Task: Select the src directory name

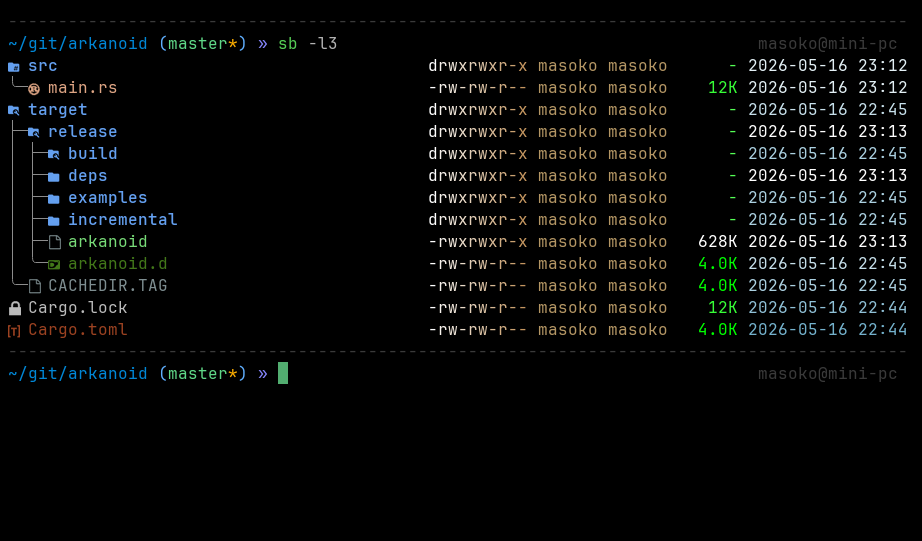Action: tap(43, 65)
